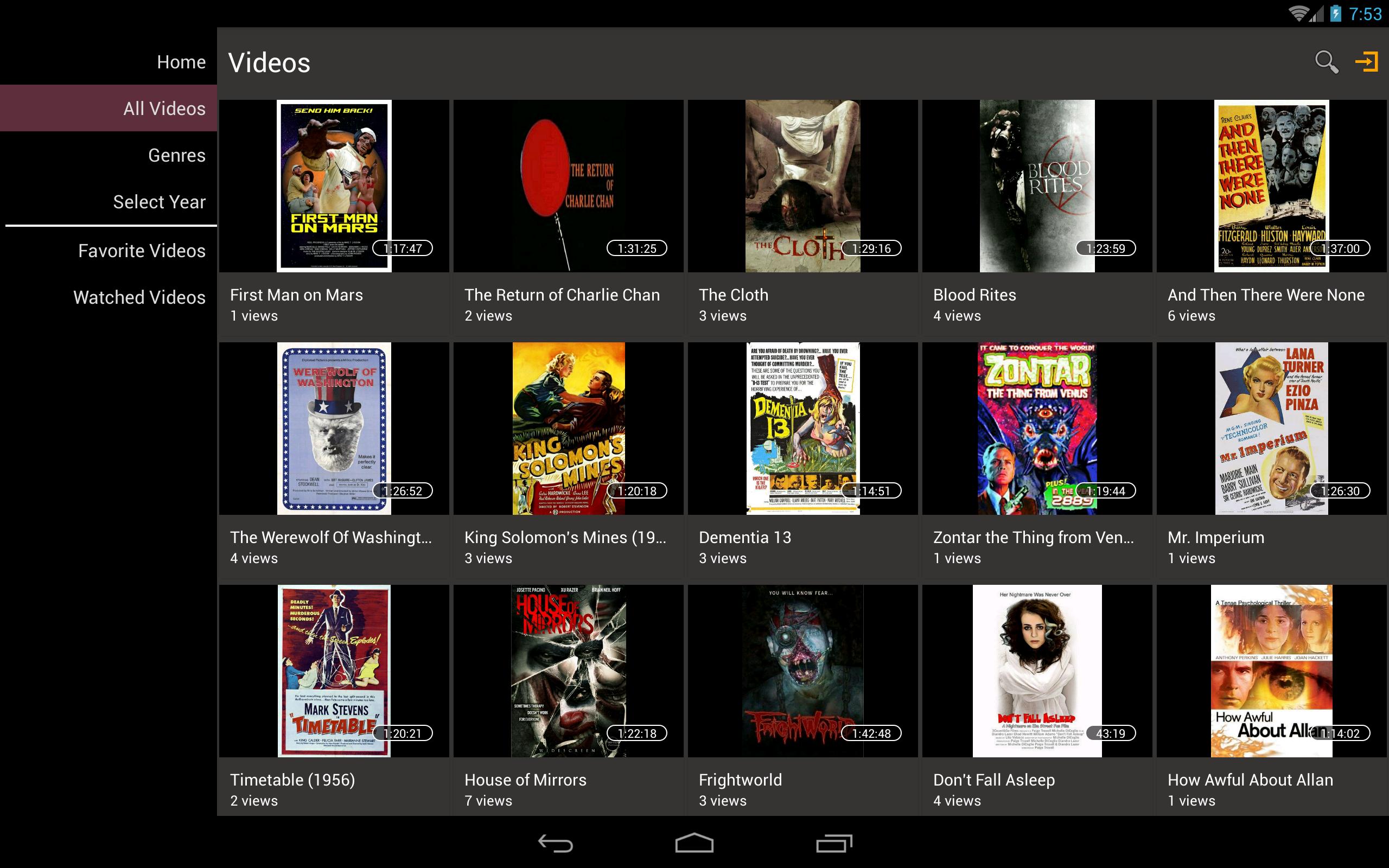Image resolution: width=1389 pixels, height=868 pixels.
Task: Click the title 'How Awful About Allan'
Action: [1250, 780]
